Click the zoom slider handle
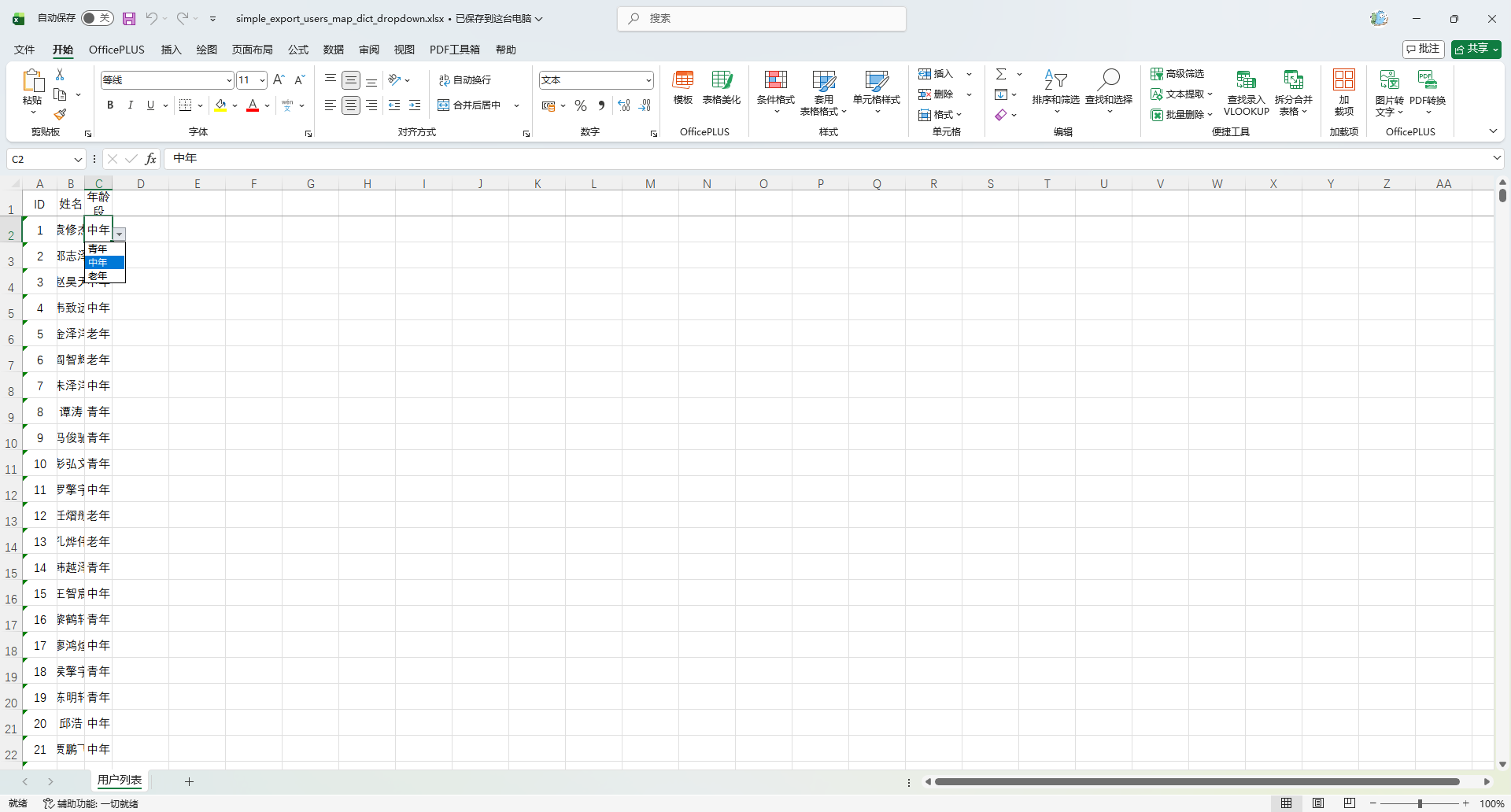The image size is (1511, 812). pyautogui.click(x=1420, y=803)
